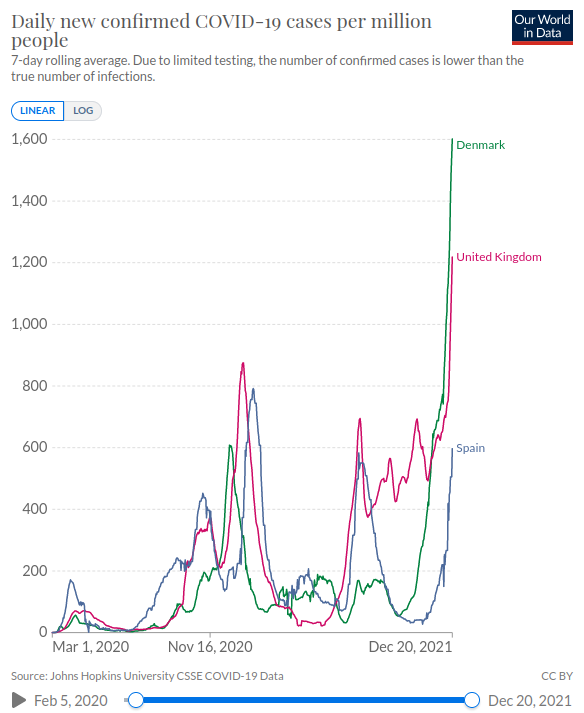Viewport: 584px width, 713px height.
Task: Click the Feb 5, 2020 start date
Action: coord(71,701)
